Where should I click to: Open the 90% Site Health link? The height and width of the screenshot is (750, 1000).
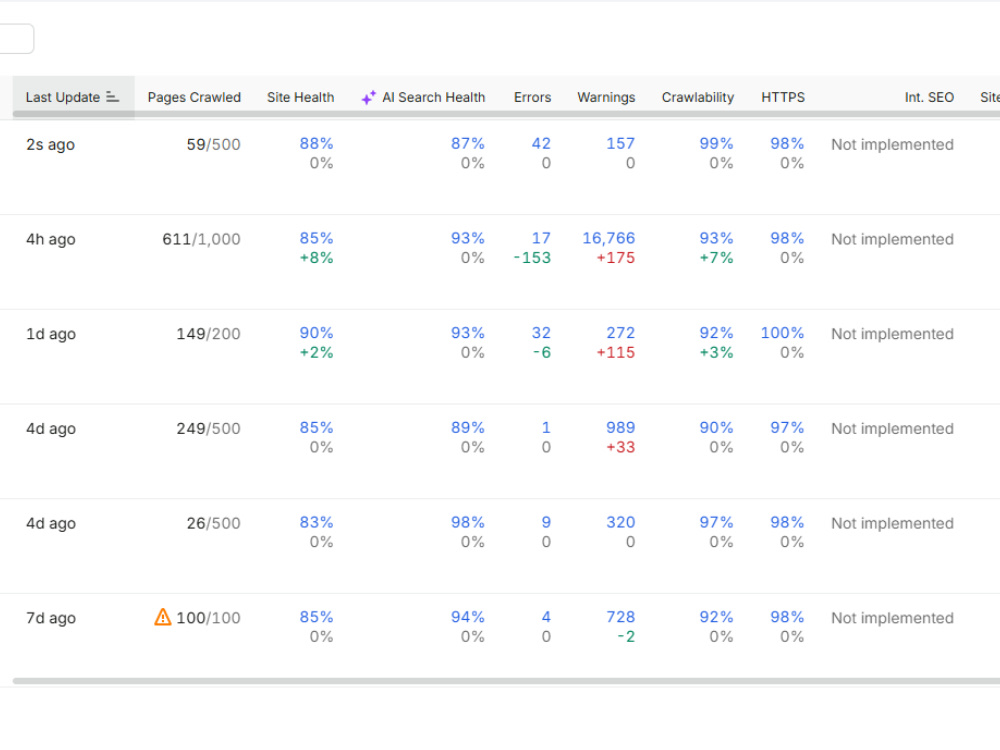point(316,333)
